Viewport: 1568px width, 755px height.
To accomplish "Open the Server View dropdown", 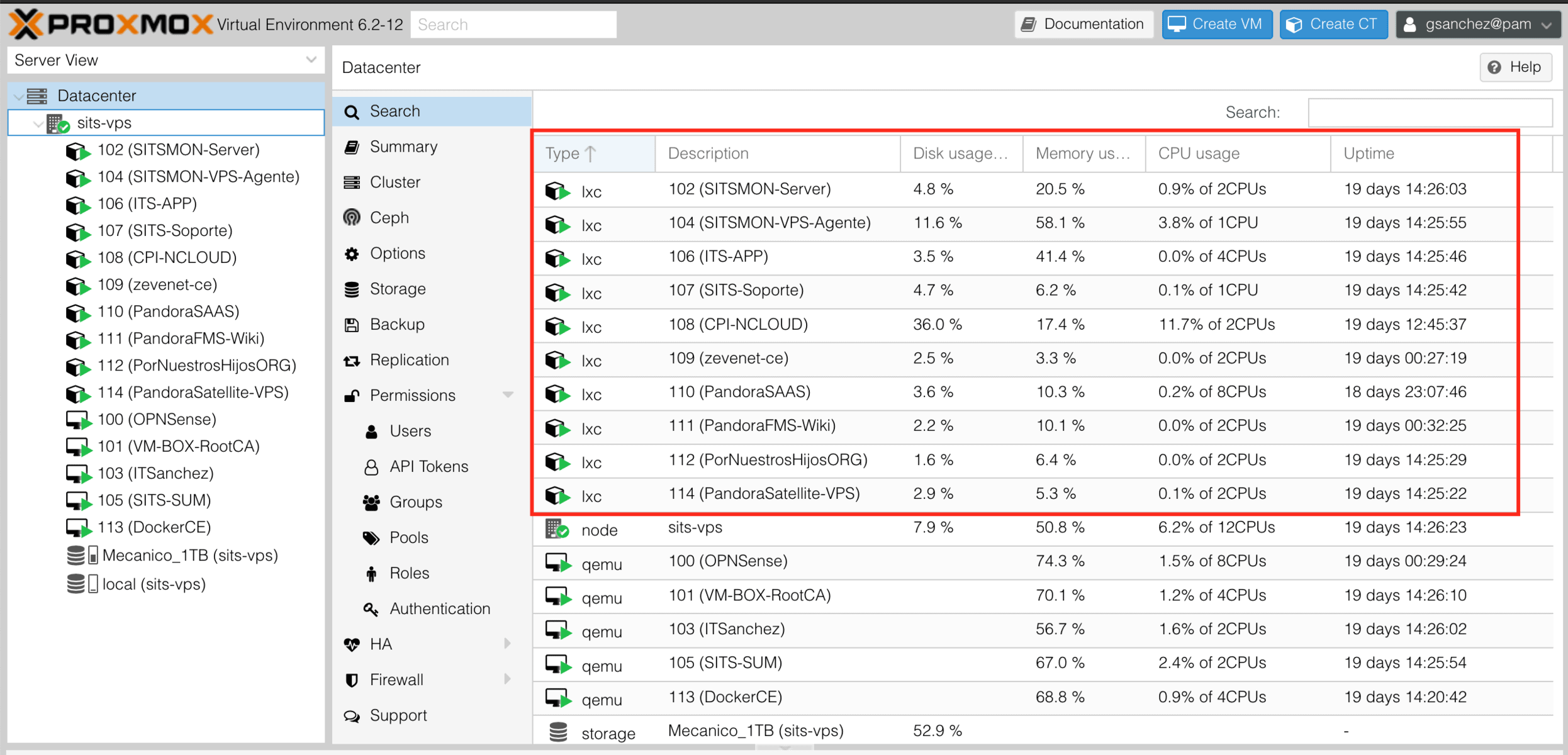I will tap(311, 60).
